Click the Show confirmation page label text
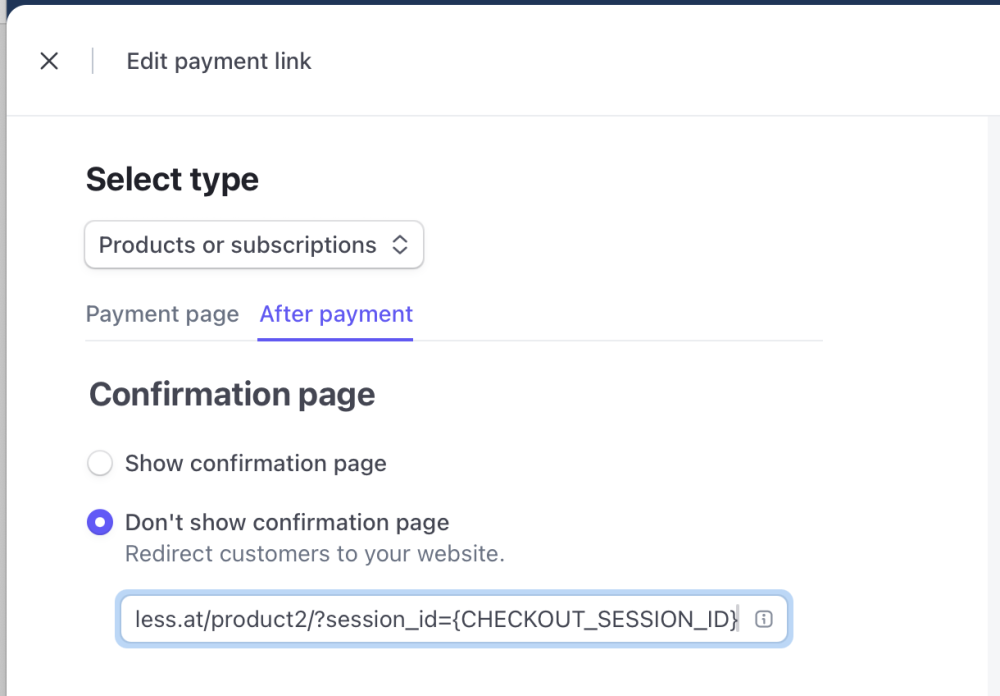Image resolution: width=1000 pixels, height=696 pixels. click(255, 464)
